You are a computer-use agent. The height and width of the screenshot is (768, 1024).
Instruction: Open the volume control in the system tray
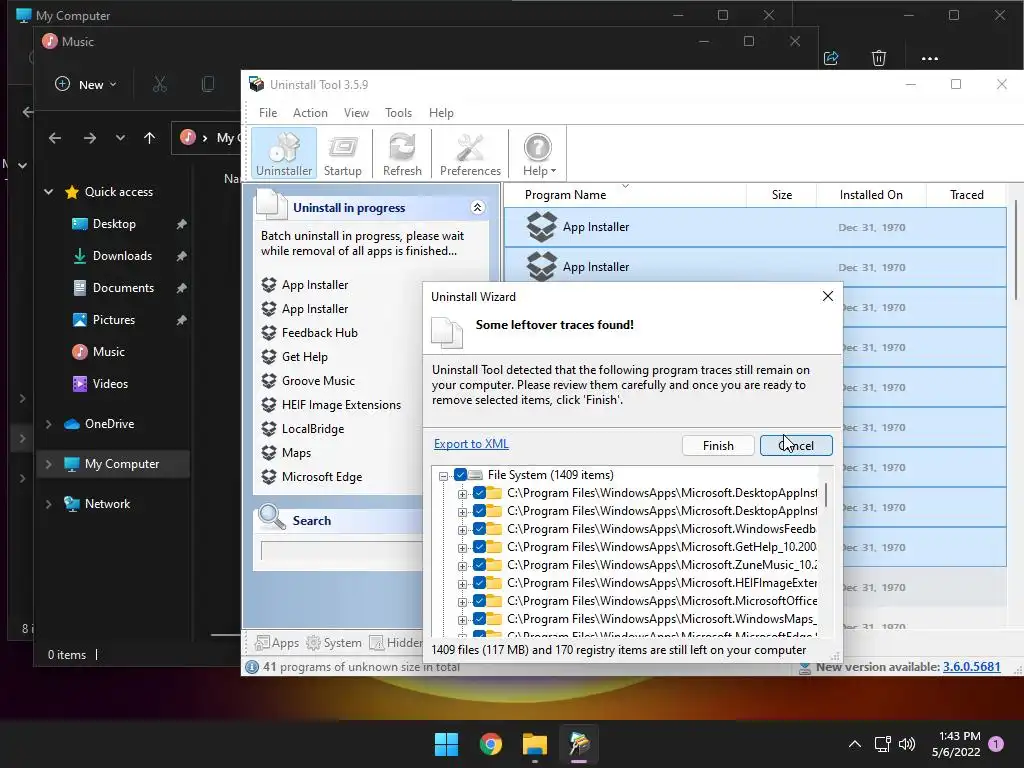tap(906, 744)
